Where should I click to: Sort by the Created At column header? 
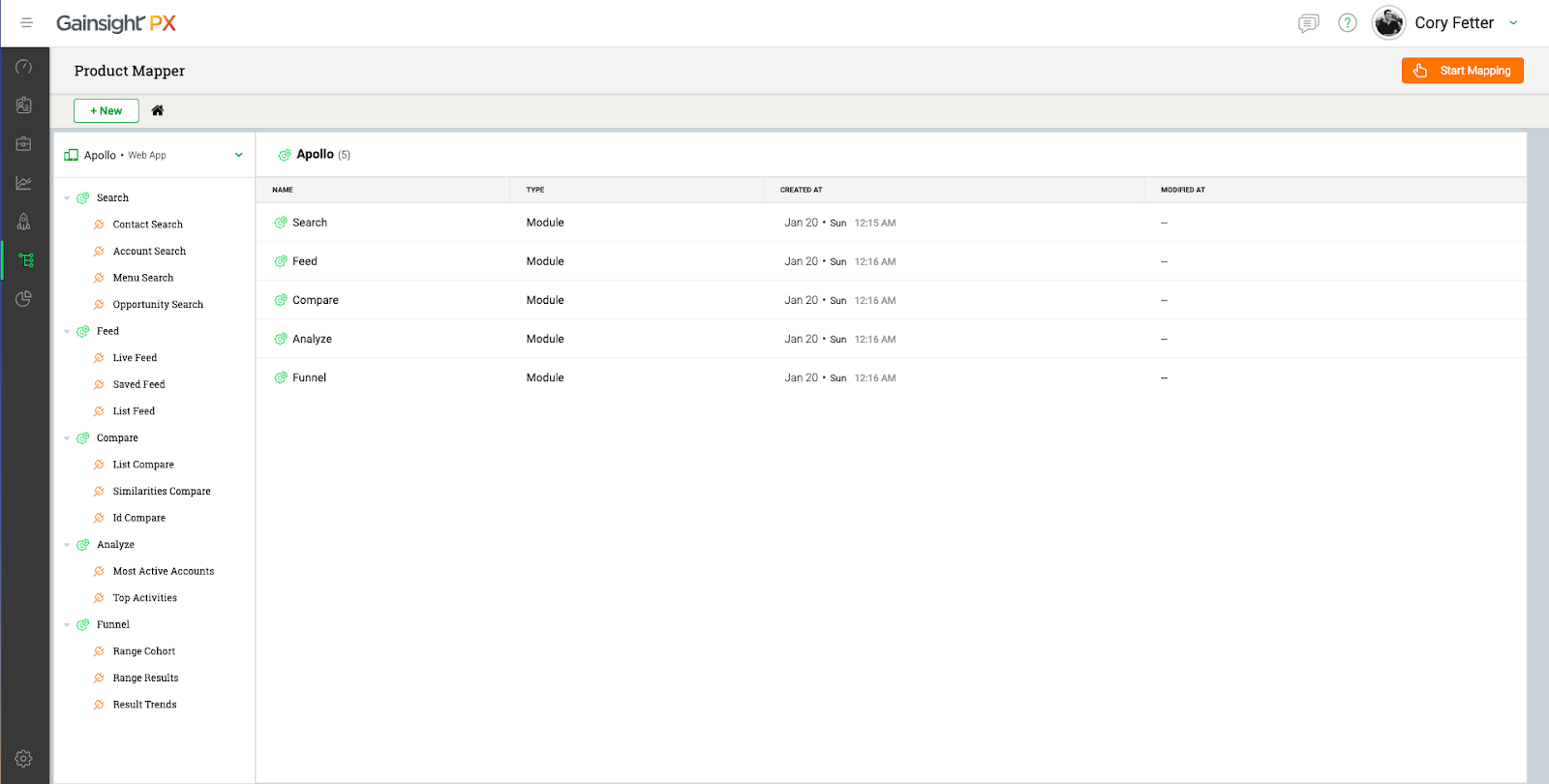click(x=801, y=190)
